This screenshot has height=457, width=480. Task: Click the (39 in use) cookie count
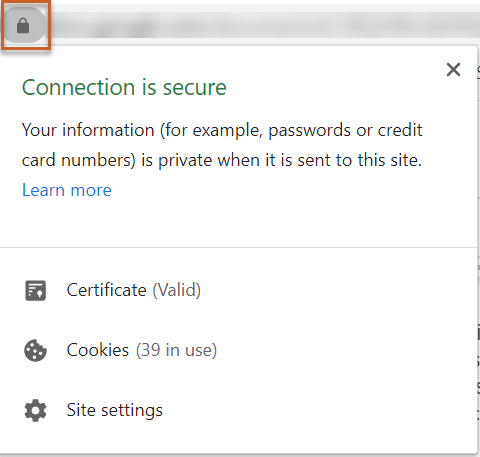176,350
